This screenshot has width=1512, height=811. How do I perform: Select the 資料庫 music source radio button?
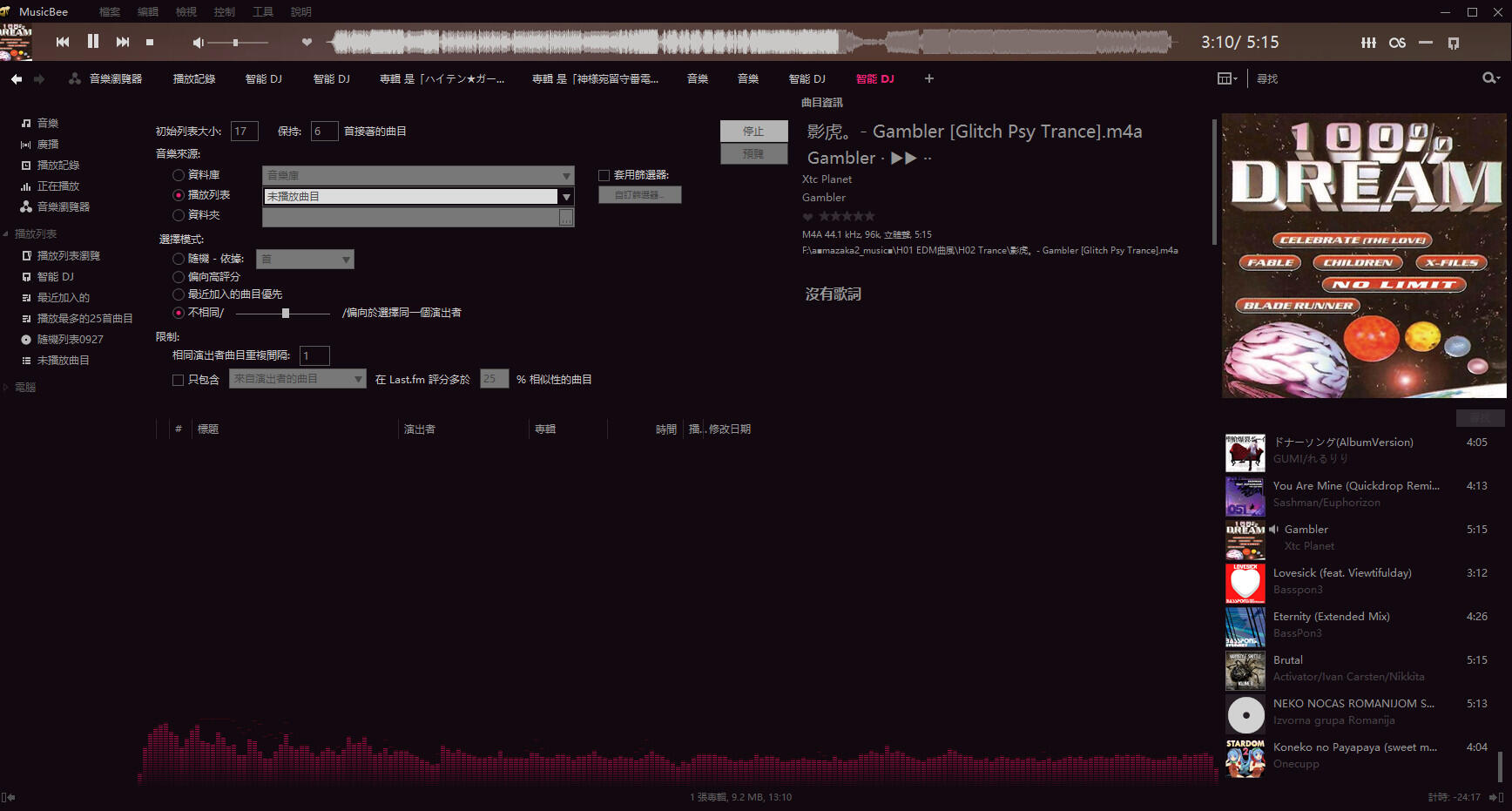pyautogui.click(x=179, y=175)
